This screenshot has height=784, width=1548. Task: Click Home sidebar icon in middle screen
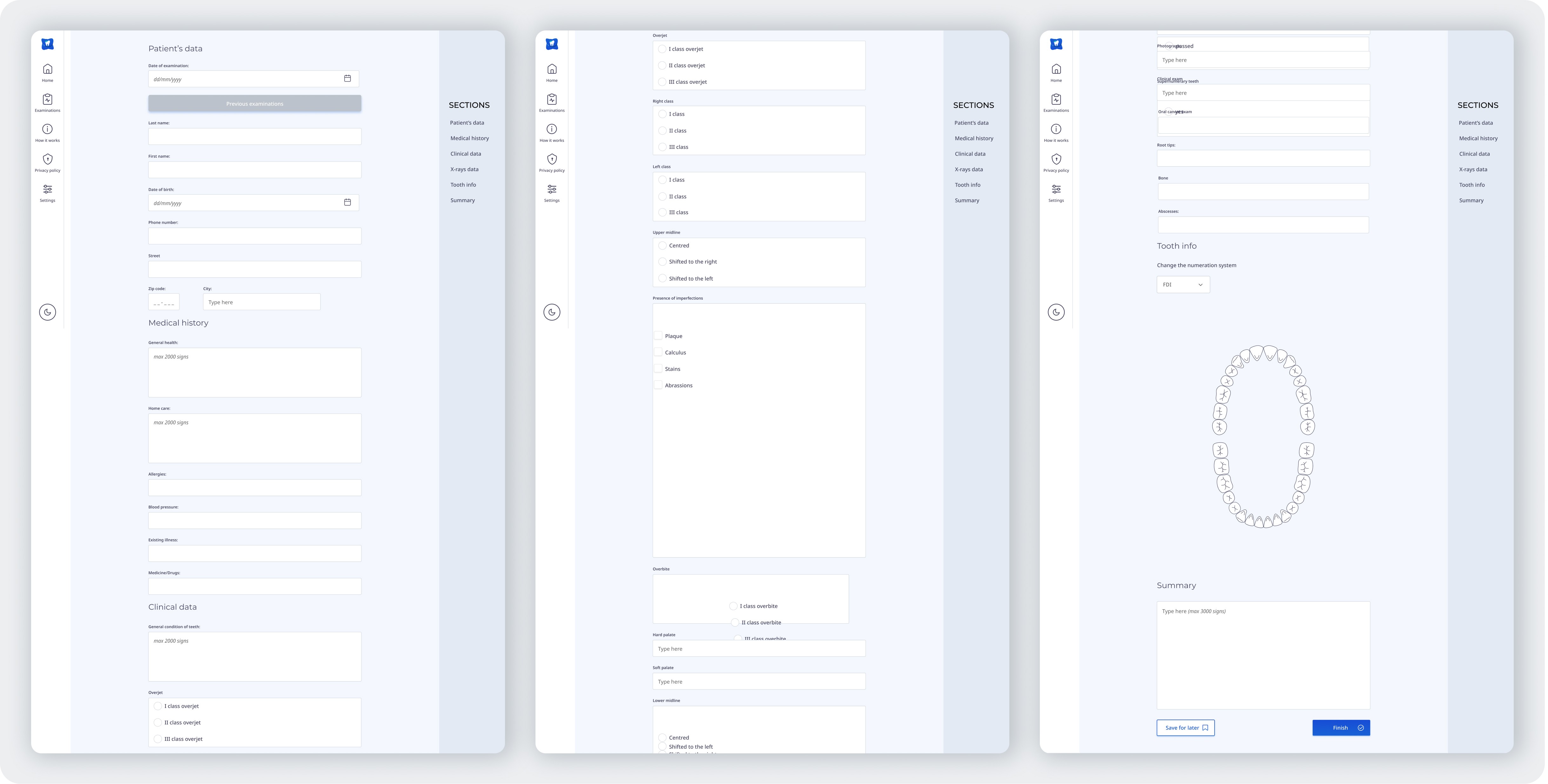tap(552, 70)
